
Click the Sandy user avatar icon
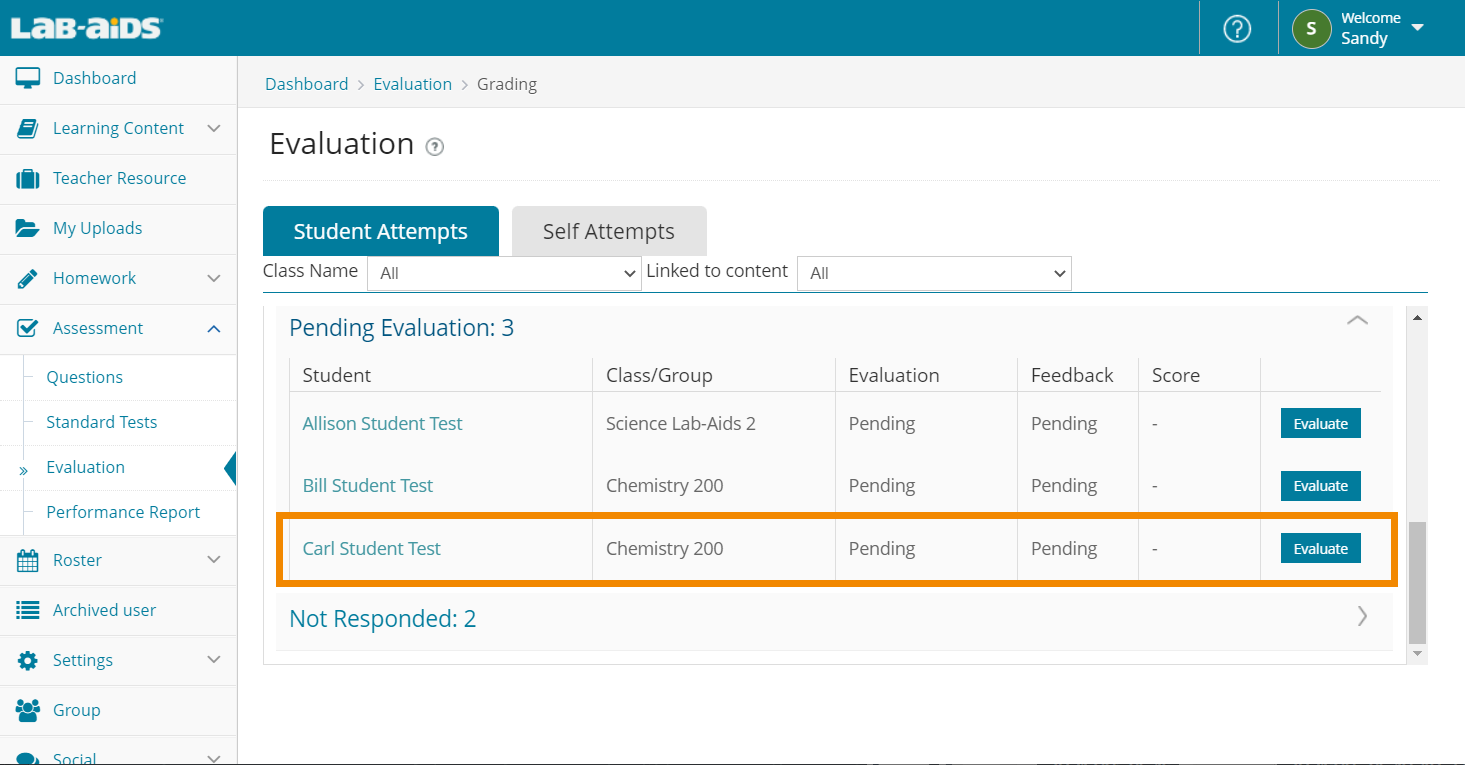pos(1311,29)
